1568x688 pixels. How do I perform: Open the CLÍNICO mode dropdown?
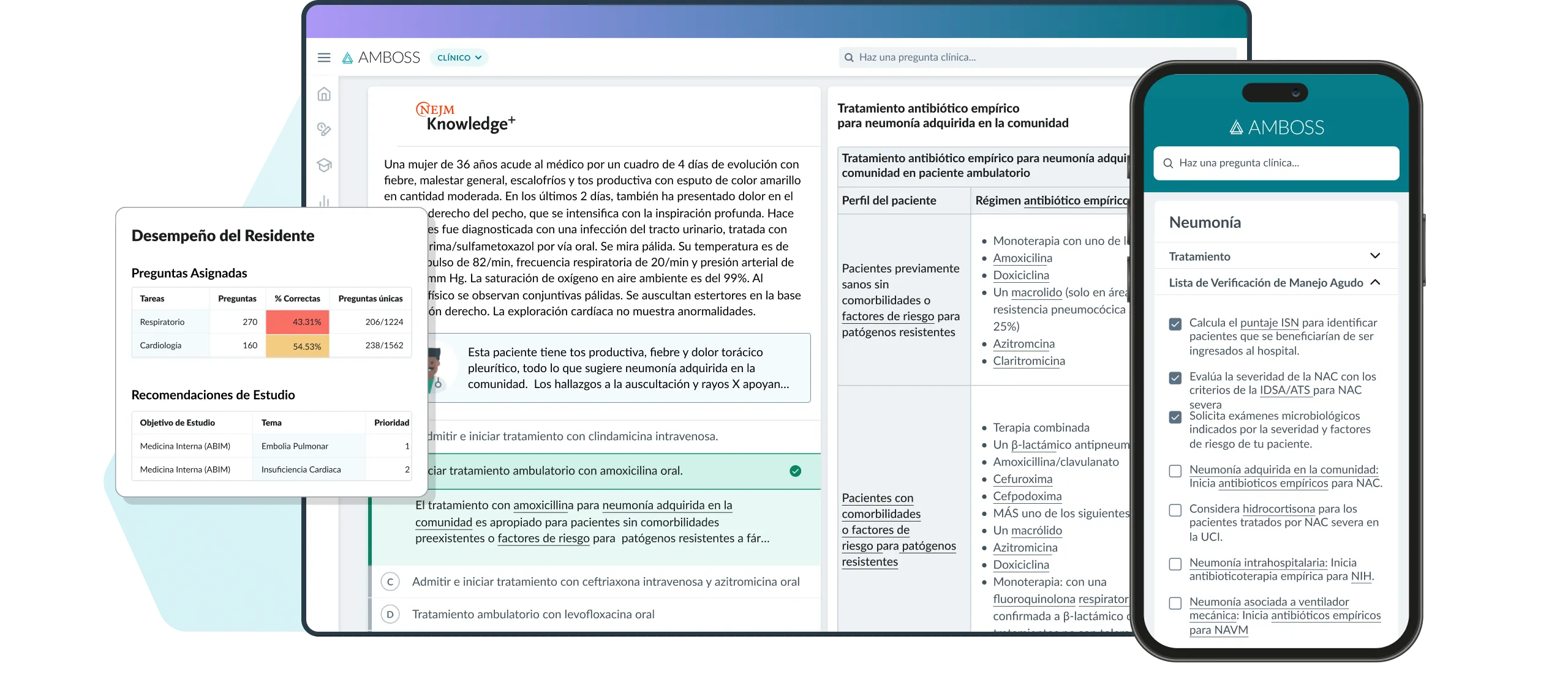(x=459, y=58)
